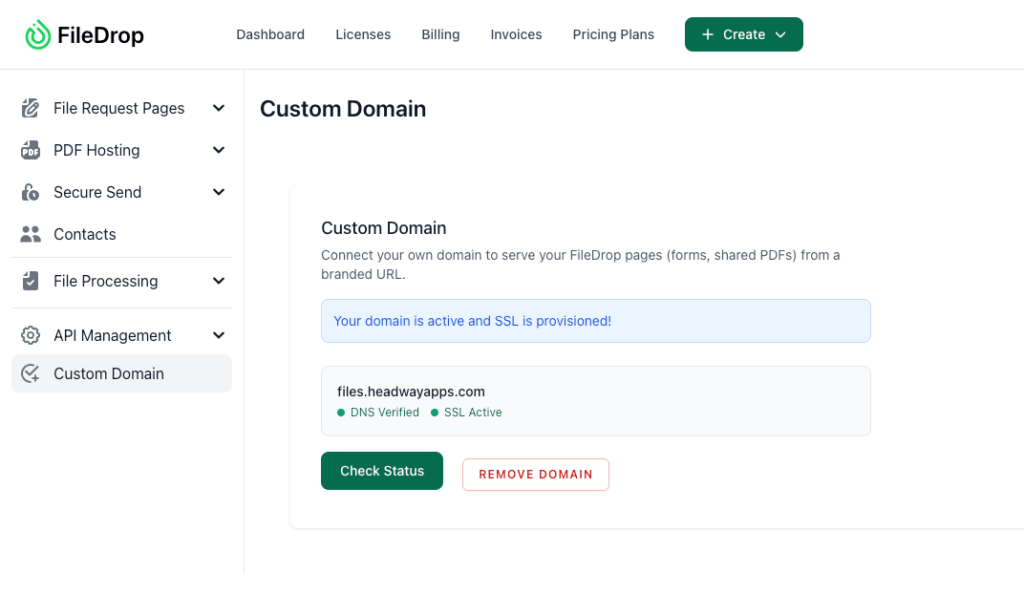This screenshot has height=594, width=1024.
Task: Switch to the Invoices page
Action: pos(516,34)
